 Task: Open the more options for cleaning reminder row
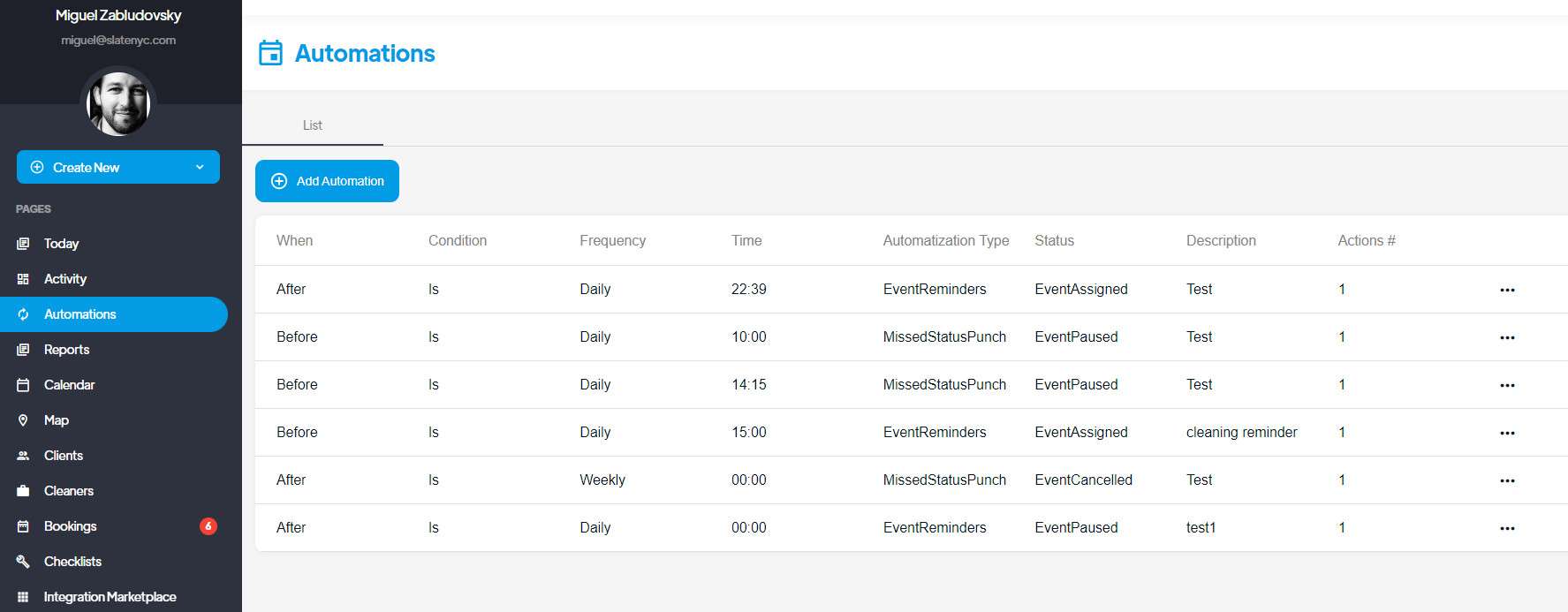1507,433
